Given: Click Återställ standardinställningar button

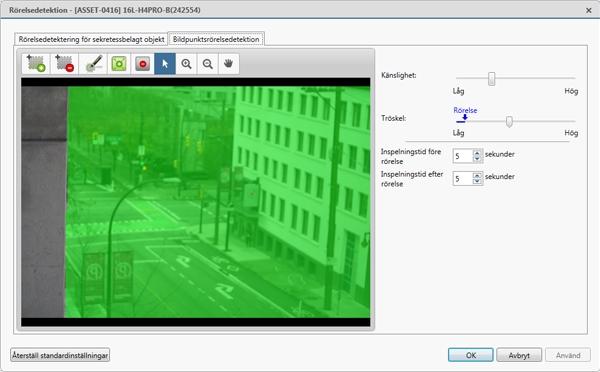Looking at the screenshot, I should pyautogui.click(x=60, y=355).
